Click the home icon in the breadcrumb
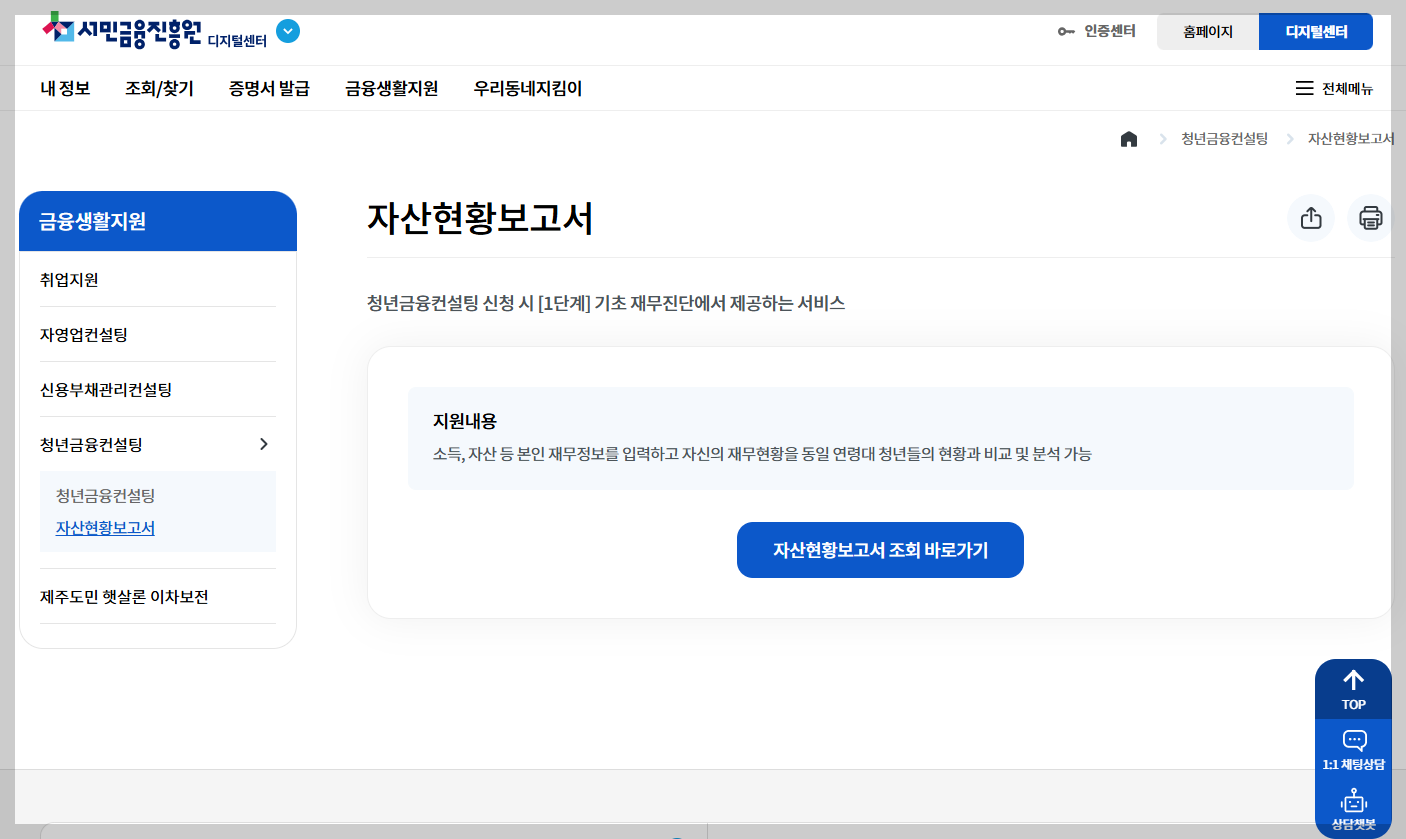Image resolution: width=1406 pixels, height=839 pixels. coord(1129,138)
